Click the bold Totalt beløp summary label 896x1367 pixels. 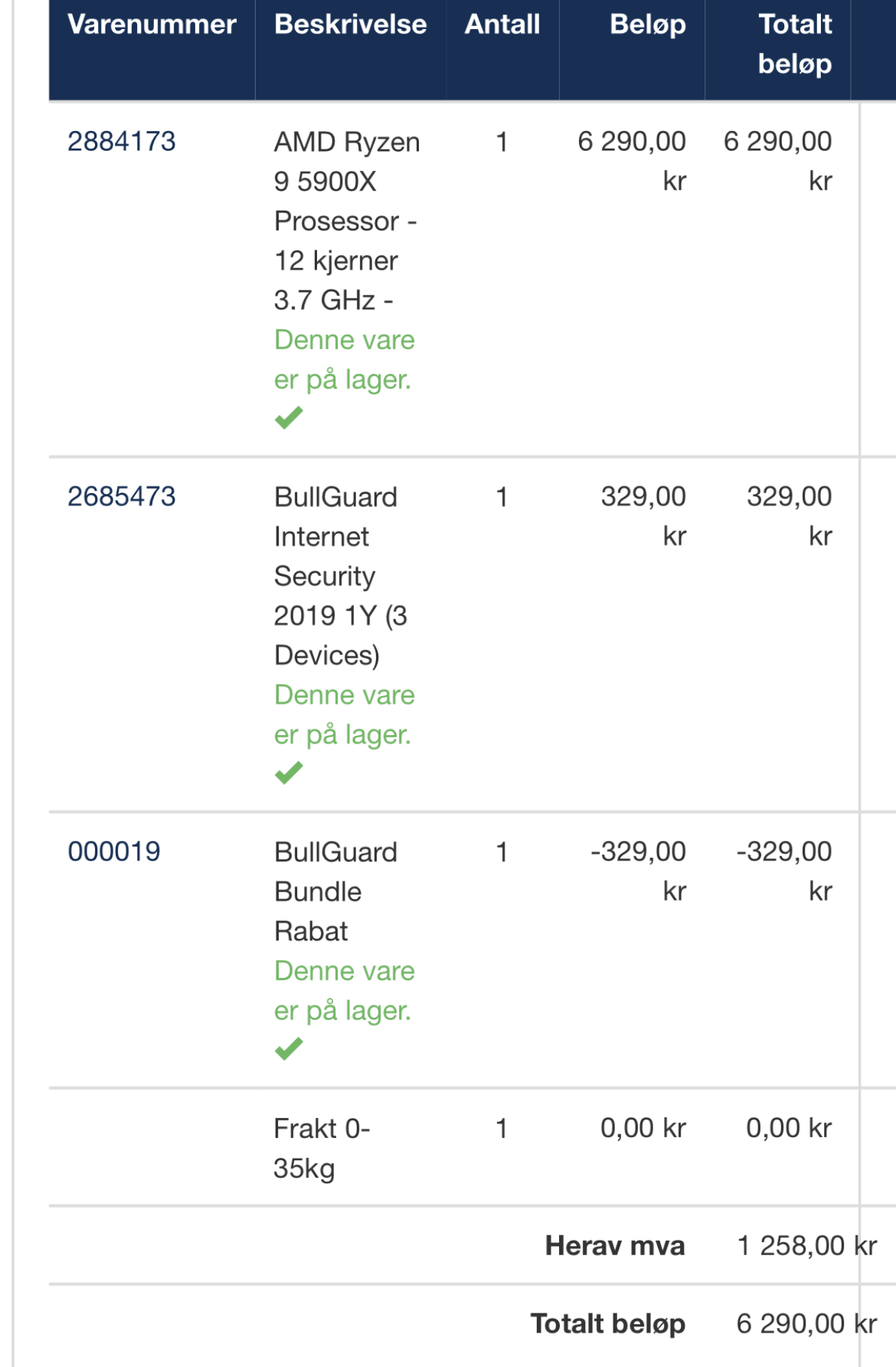608,1324
